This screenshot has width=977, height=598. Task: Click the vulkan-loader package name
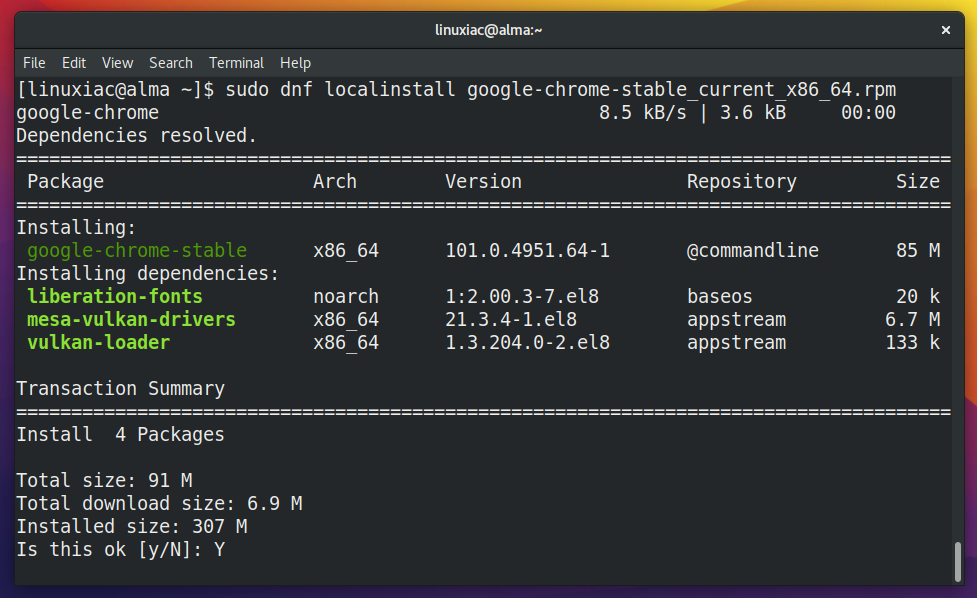point(98,343)
